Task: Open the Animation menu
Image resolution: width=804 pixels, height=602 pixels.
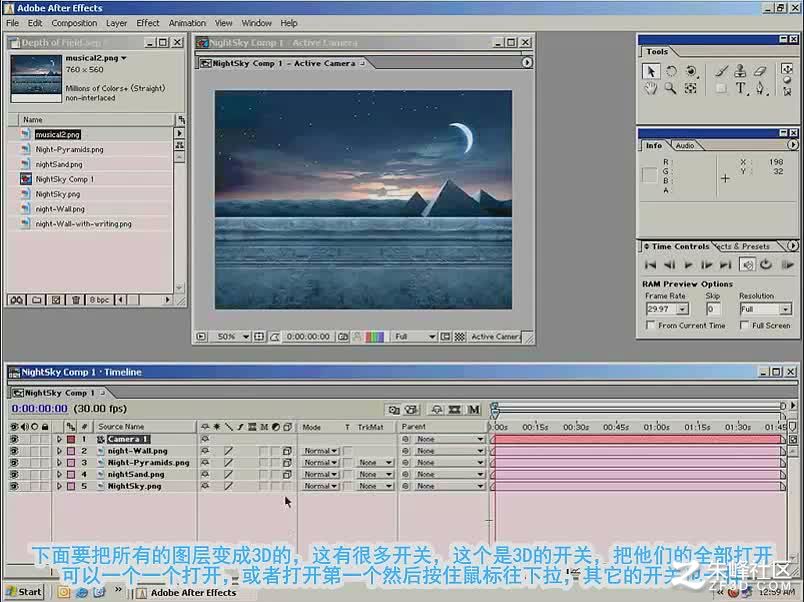Action: pos(187,23)
